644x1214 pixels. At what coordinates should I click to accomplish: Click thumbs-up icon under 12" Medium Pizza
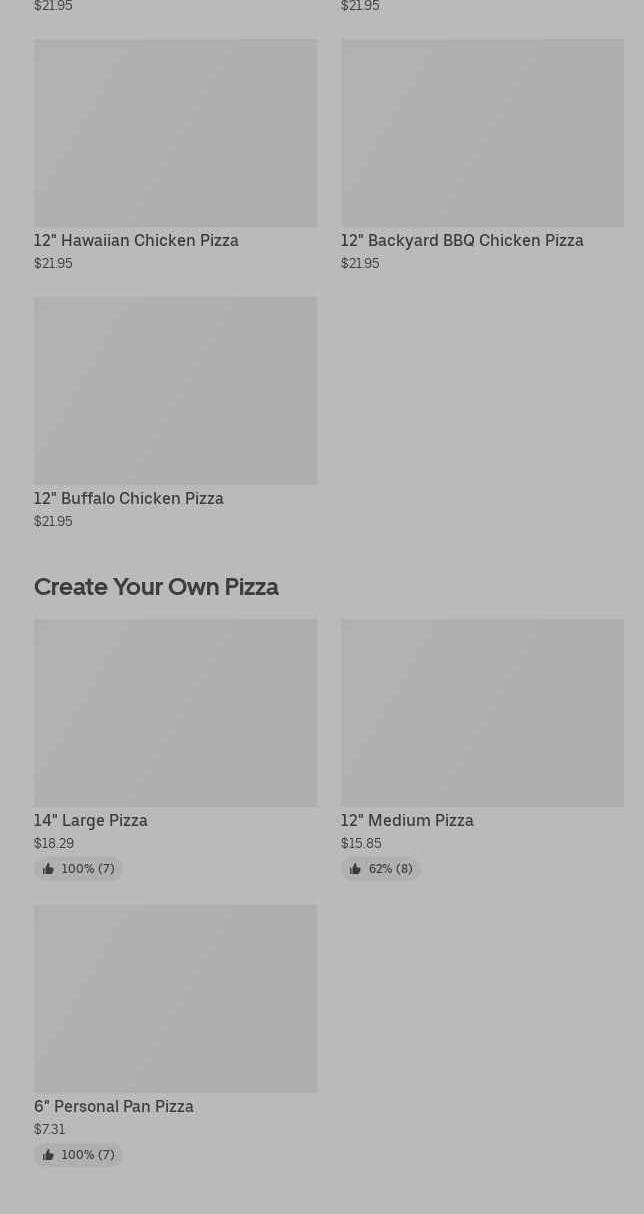(x=355, y=869)
